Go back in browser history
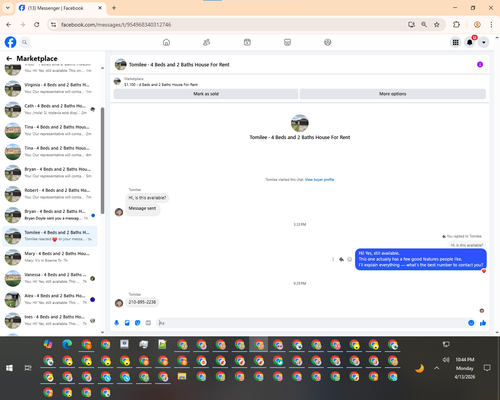This screenshot has width=500, height=400. click(x=9, y=25)
